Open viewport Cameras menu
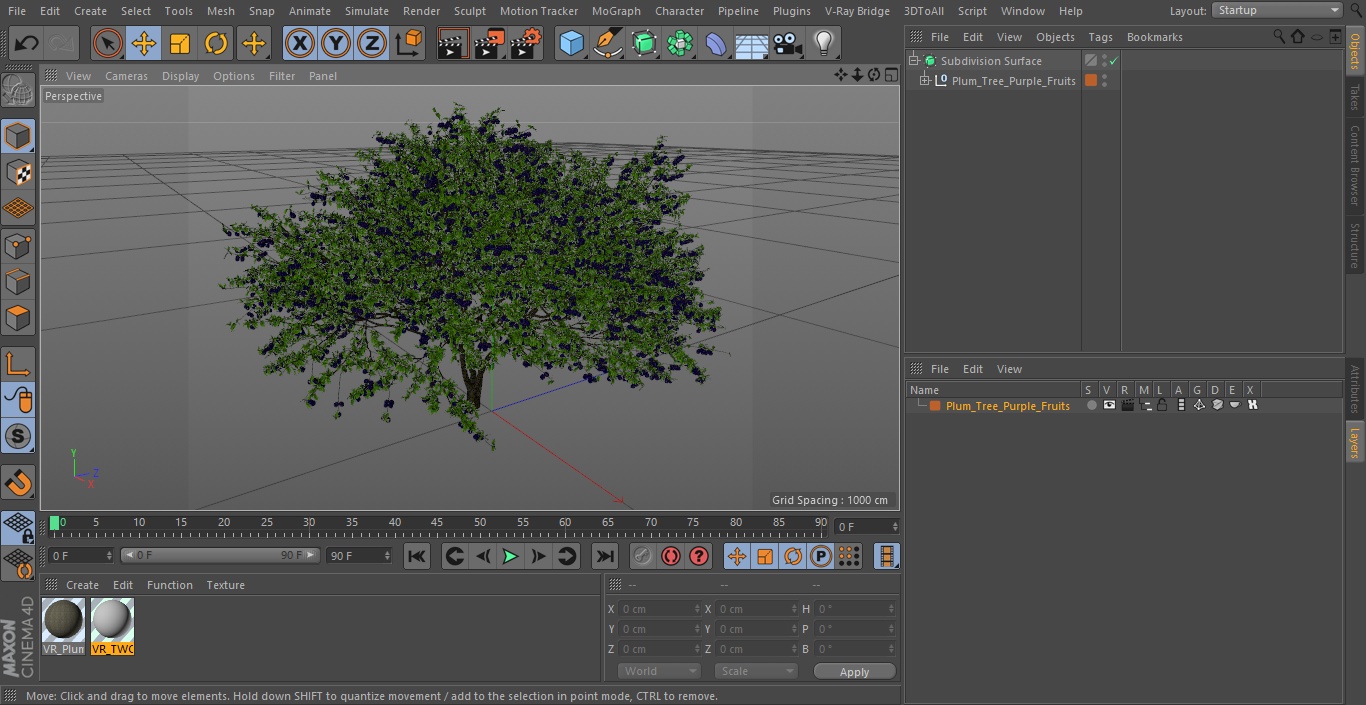Image resolution: width=1366 pixels, height=705 pixels. [x=126, y=76]
